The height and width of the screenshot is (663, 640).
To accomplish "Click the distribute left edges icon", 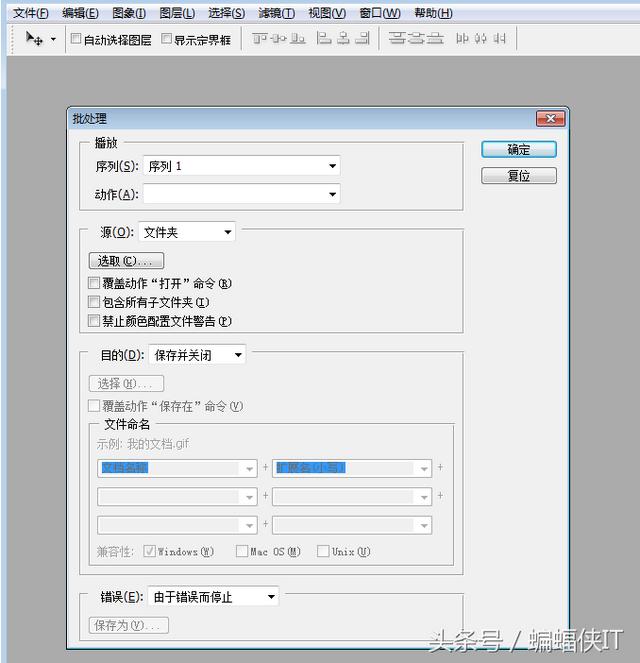I will tap(462, 39).
